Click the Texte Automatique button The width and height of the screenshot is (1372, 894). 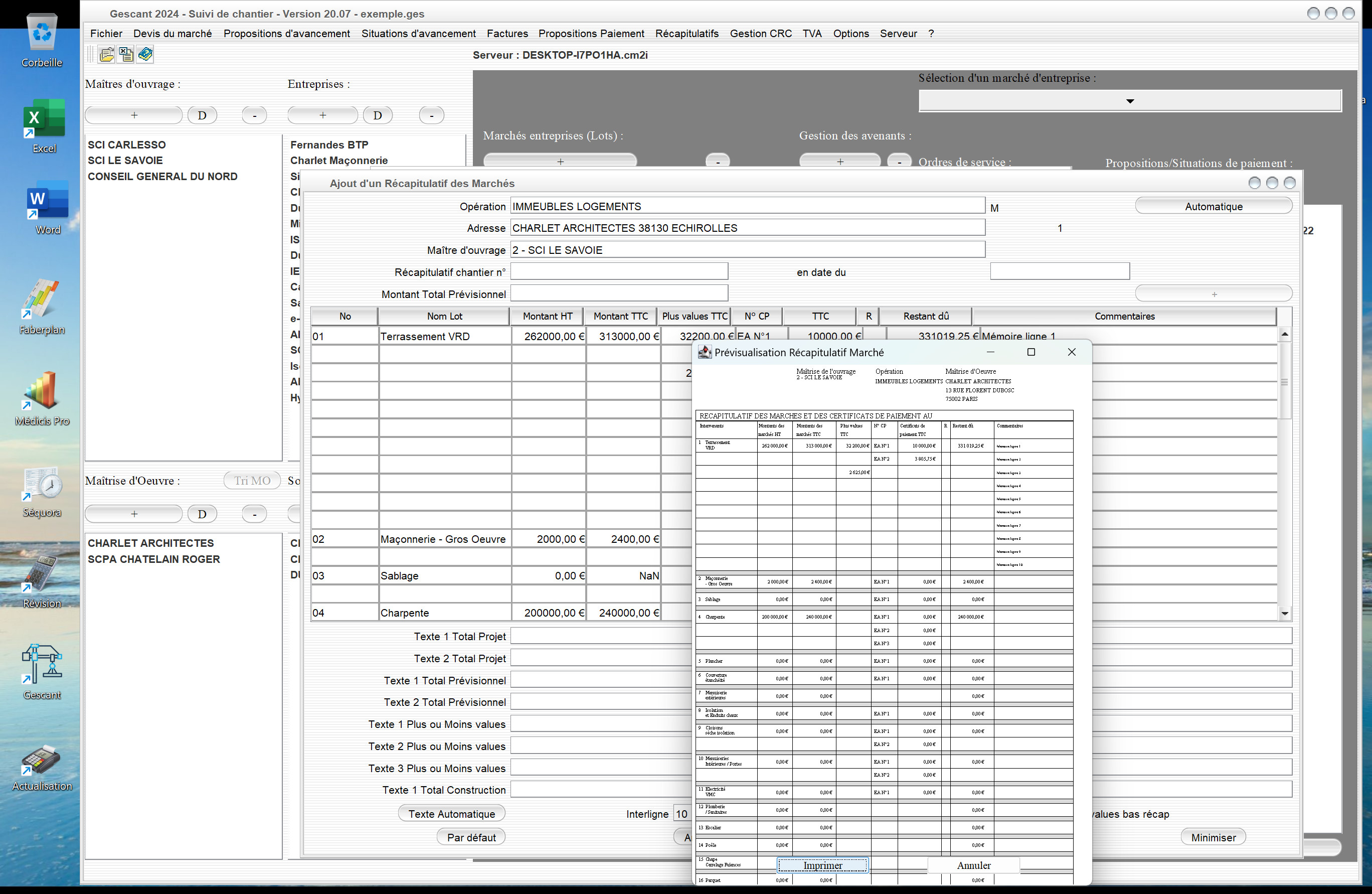[x=451, y=814]
